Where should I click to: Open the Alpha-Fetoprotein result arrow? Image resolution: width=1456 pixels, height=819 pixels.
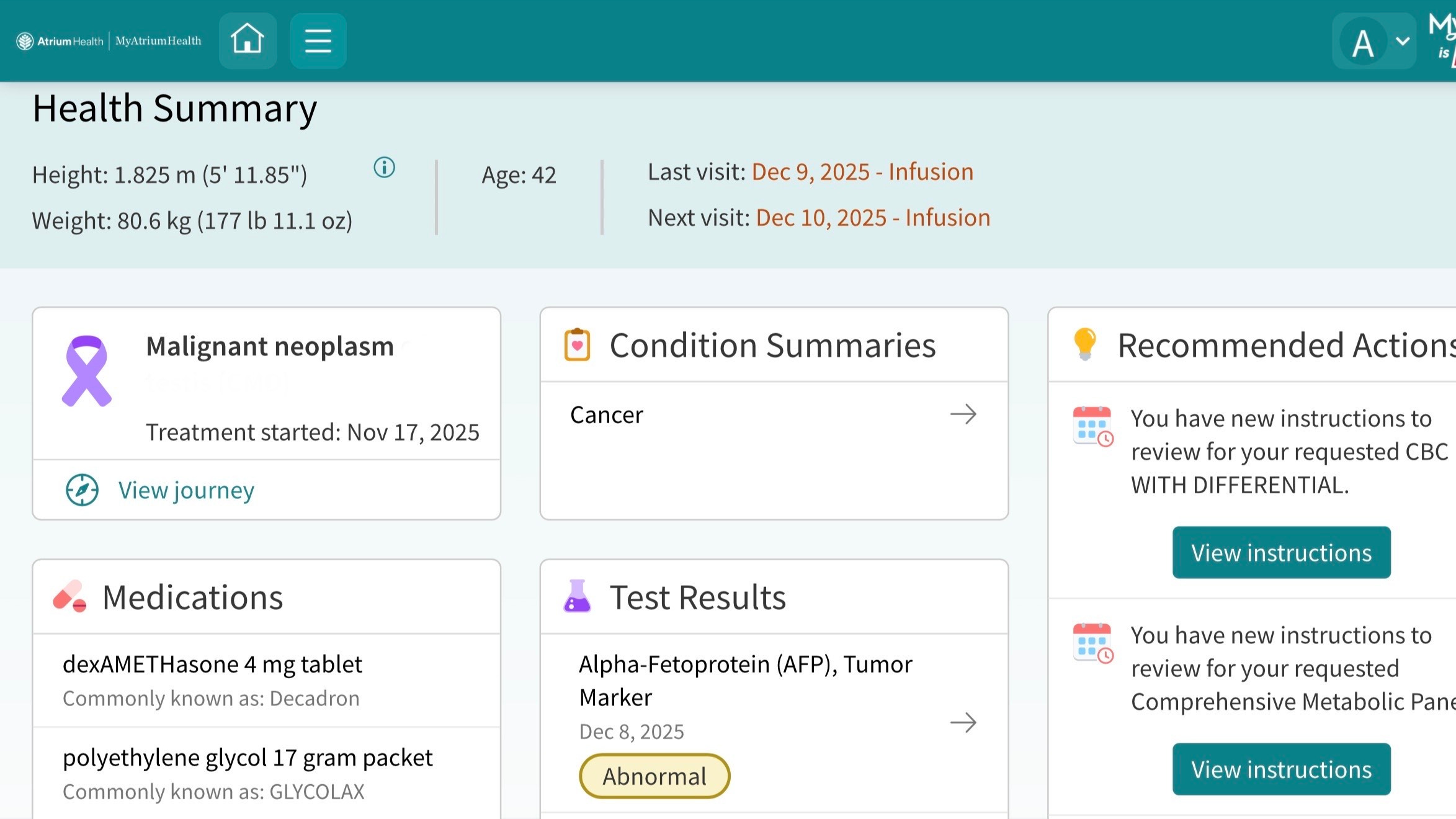[x=963, y=722]
